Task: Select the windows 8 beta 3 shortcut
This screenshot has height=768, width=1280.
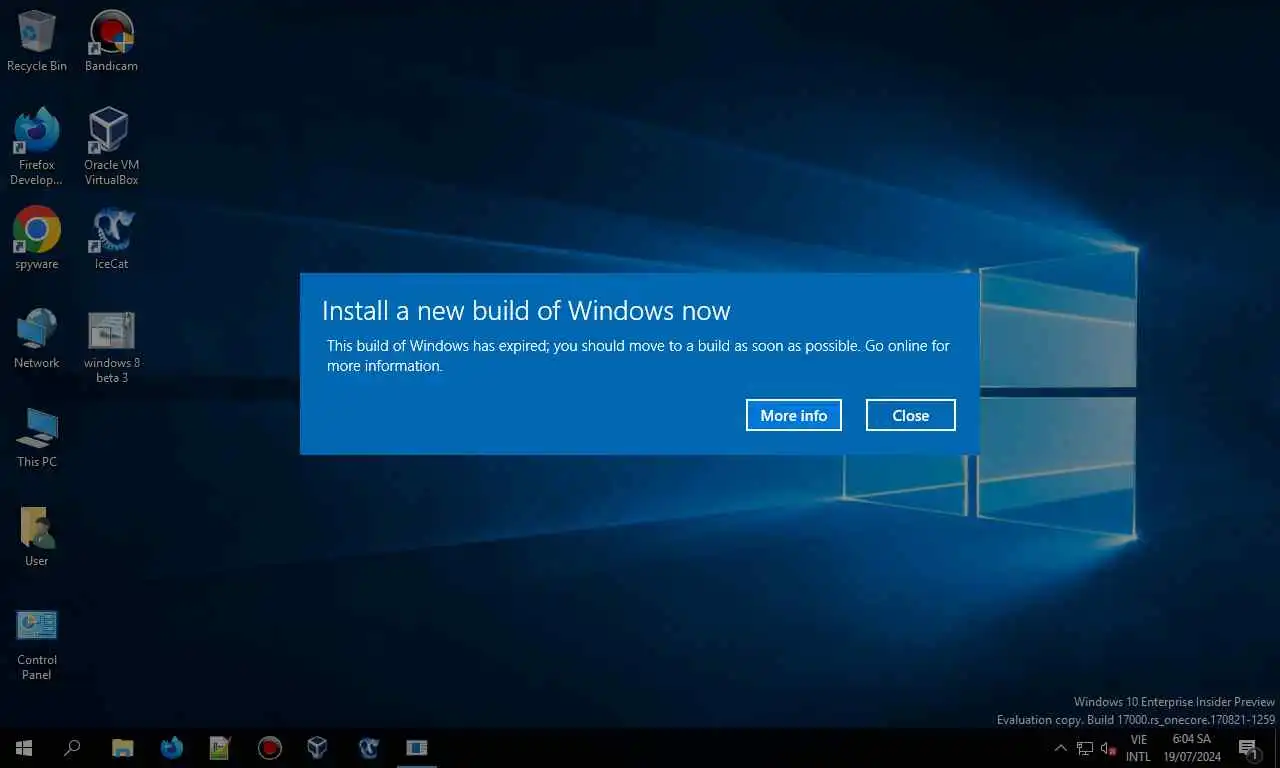Action: click(111, 346)
